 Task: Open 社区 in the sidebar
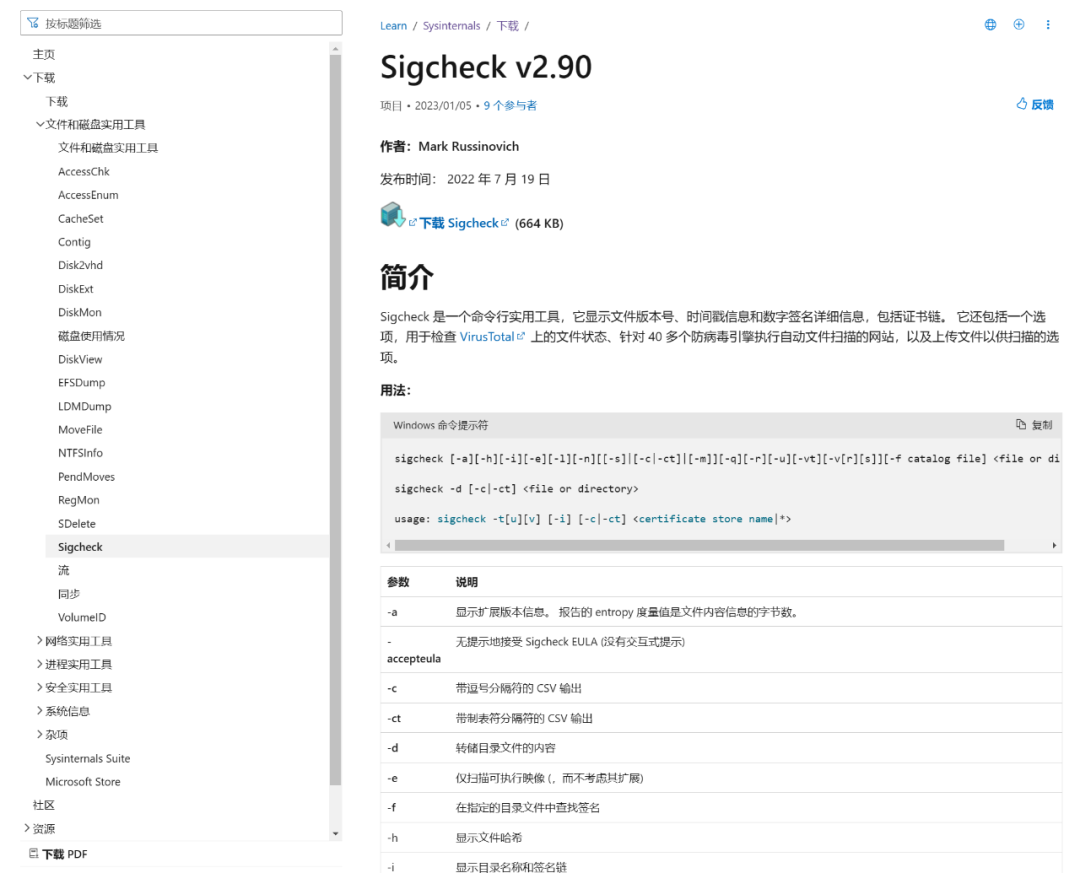point(44,805)
